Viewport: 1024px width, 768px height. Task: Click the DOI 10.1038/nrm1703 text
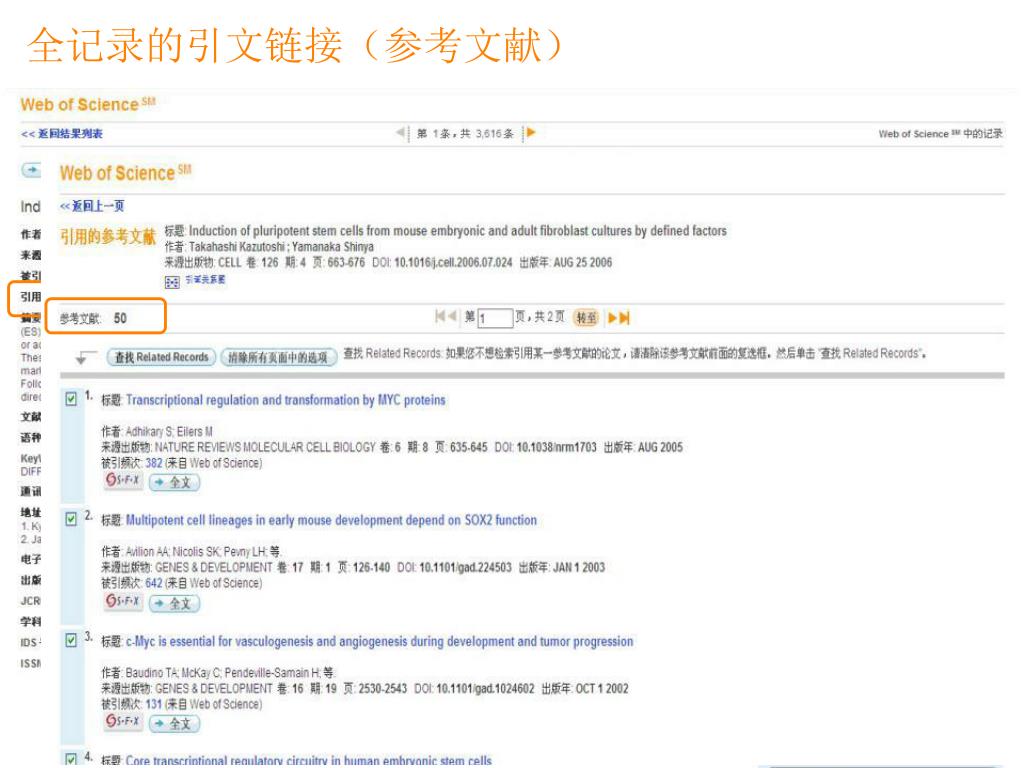pos(556,447)
